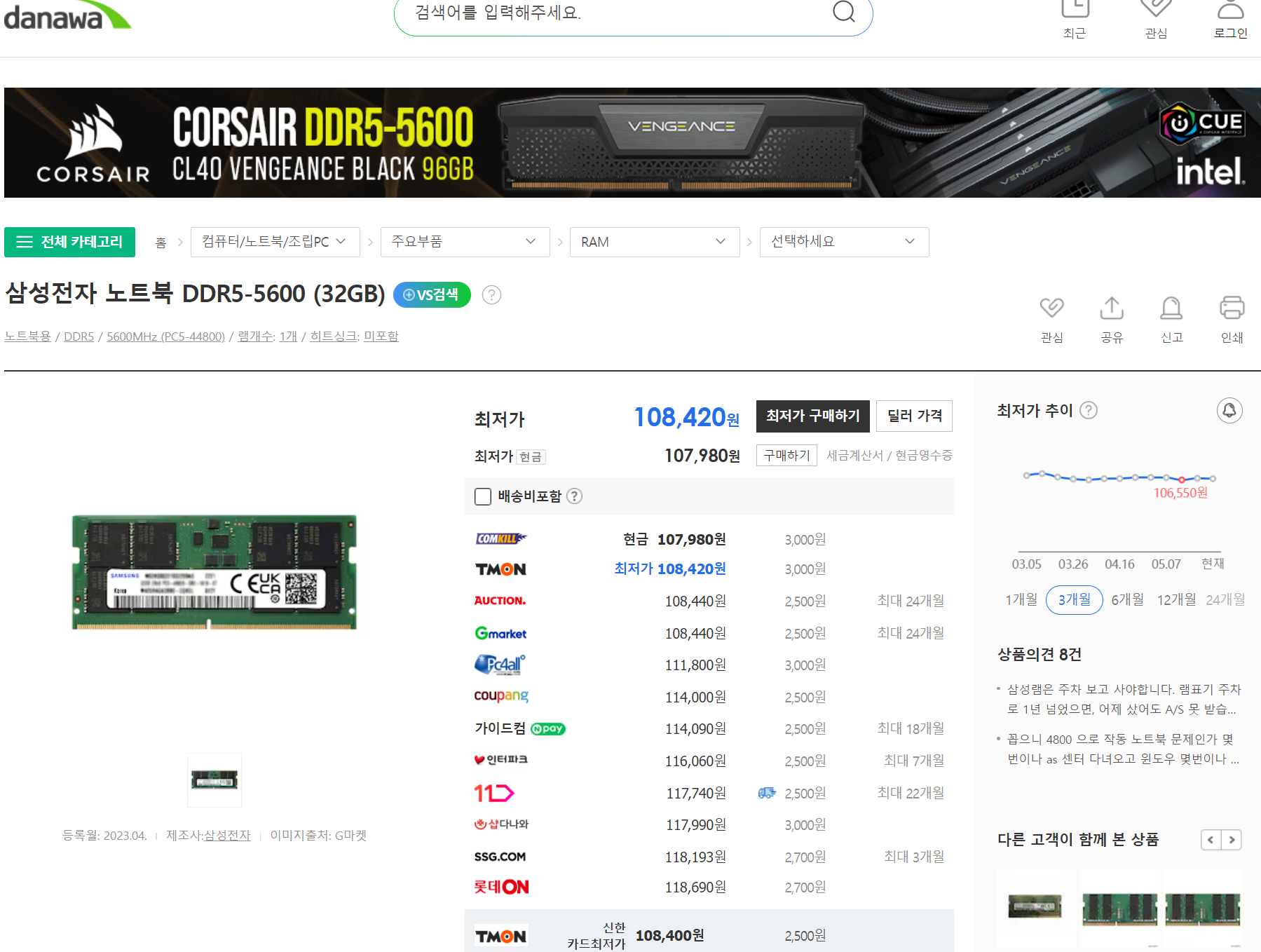
Task: Click the 딜러 가격 button
Action: click(x=915, y=416)
